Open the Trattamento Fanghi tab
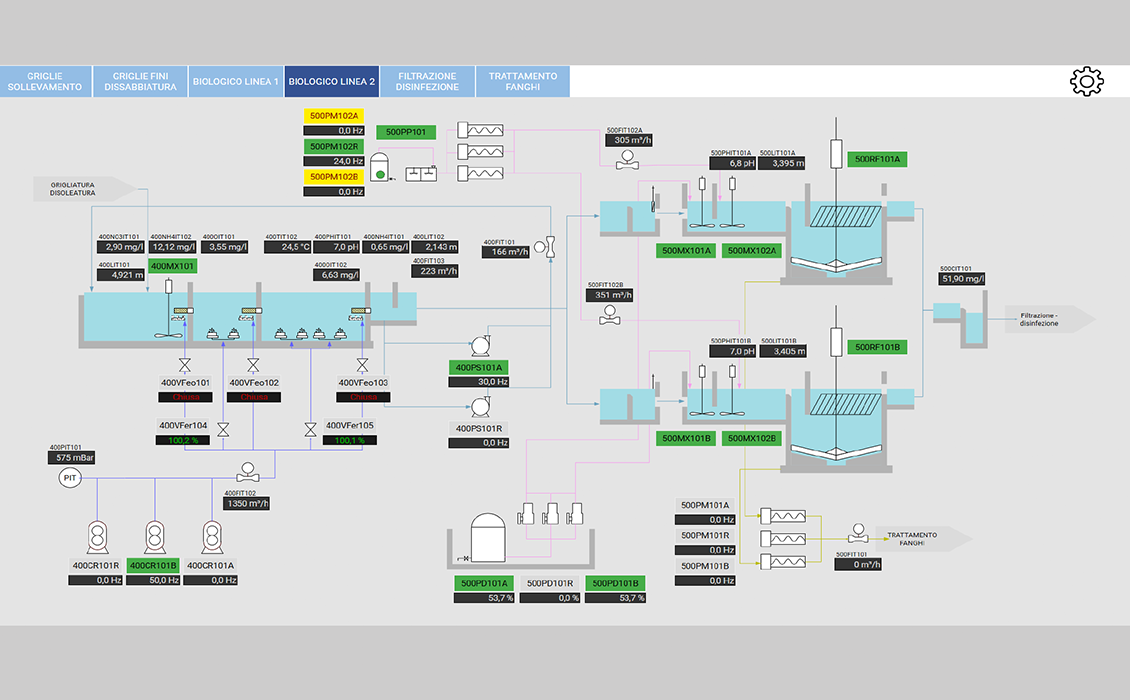The image size is (1130, 700). pos(523,82)
